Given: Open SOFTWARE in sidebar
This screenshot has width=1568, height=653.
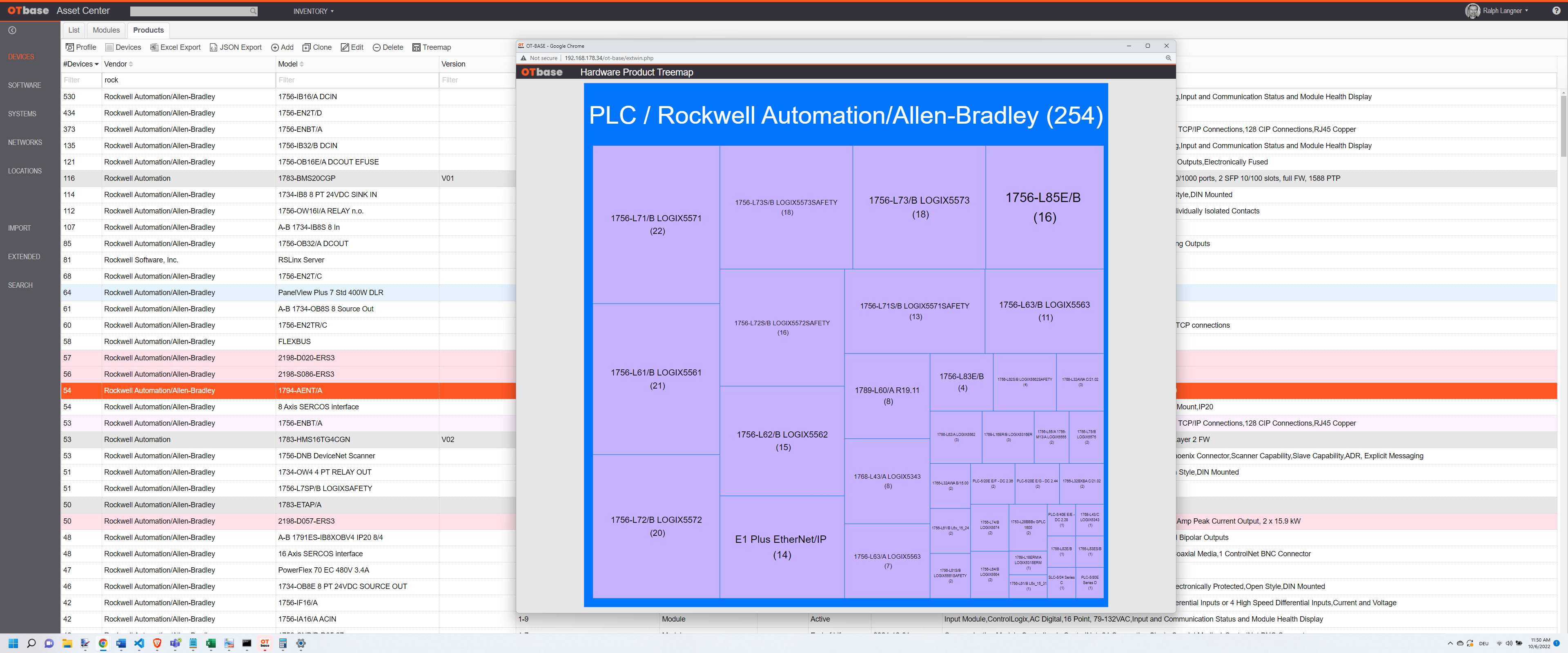Looking at the screenshot, I should [24, 85].
